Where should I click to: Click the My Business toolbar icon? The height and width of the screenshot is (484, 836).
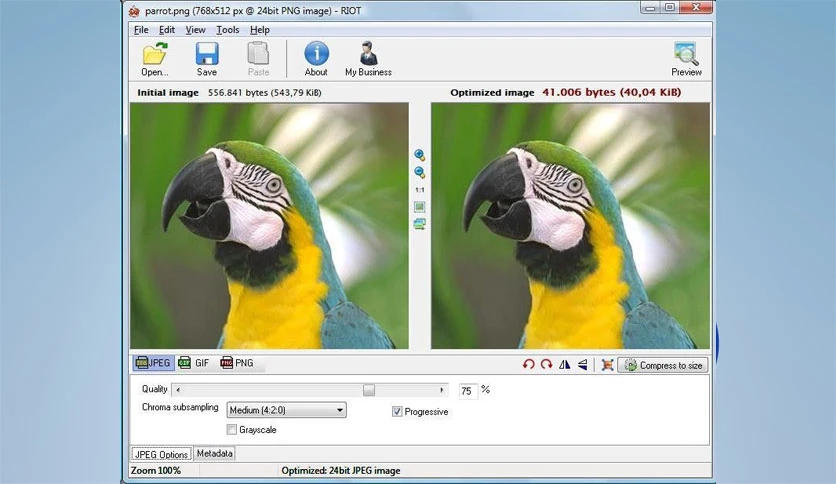coord(368,59)
